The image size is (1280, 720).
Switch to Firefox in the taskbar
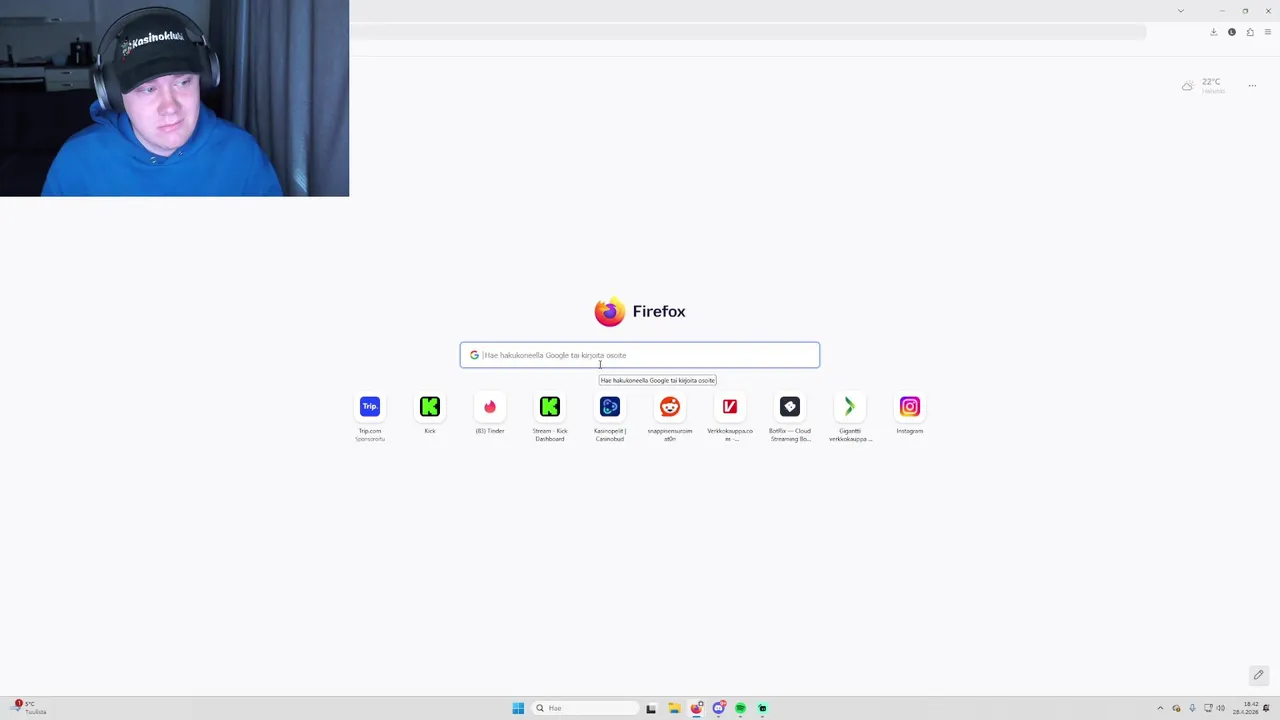point(696,708)
